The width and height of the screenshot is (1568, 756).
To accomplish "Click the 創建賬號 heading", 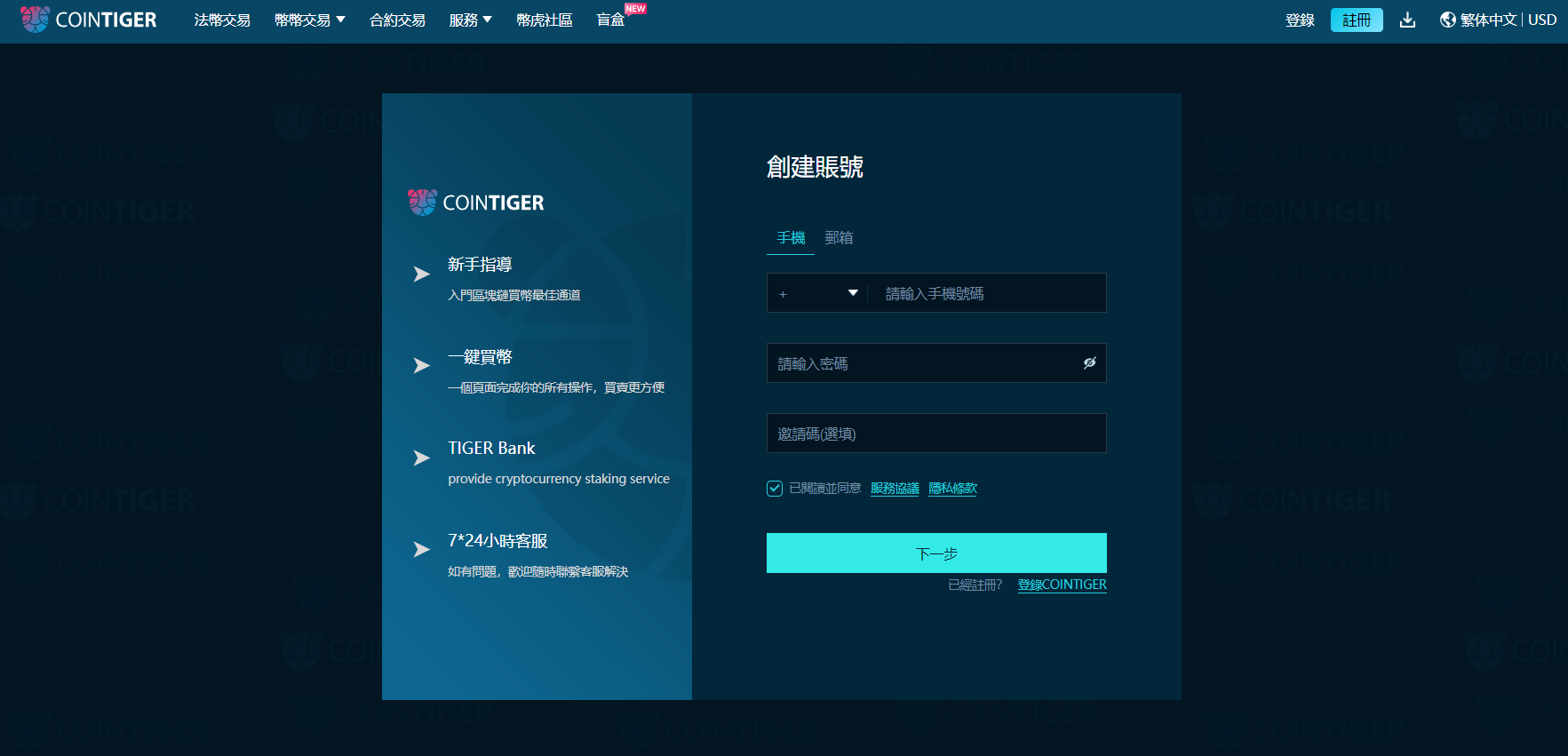I will [x=815, y=167].
